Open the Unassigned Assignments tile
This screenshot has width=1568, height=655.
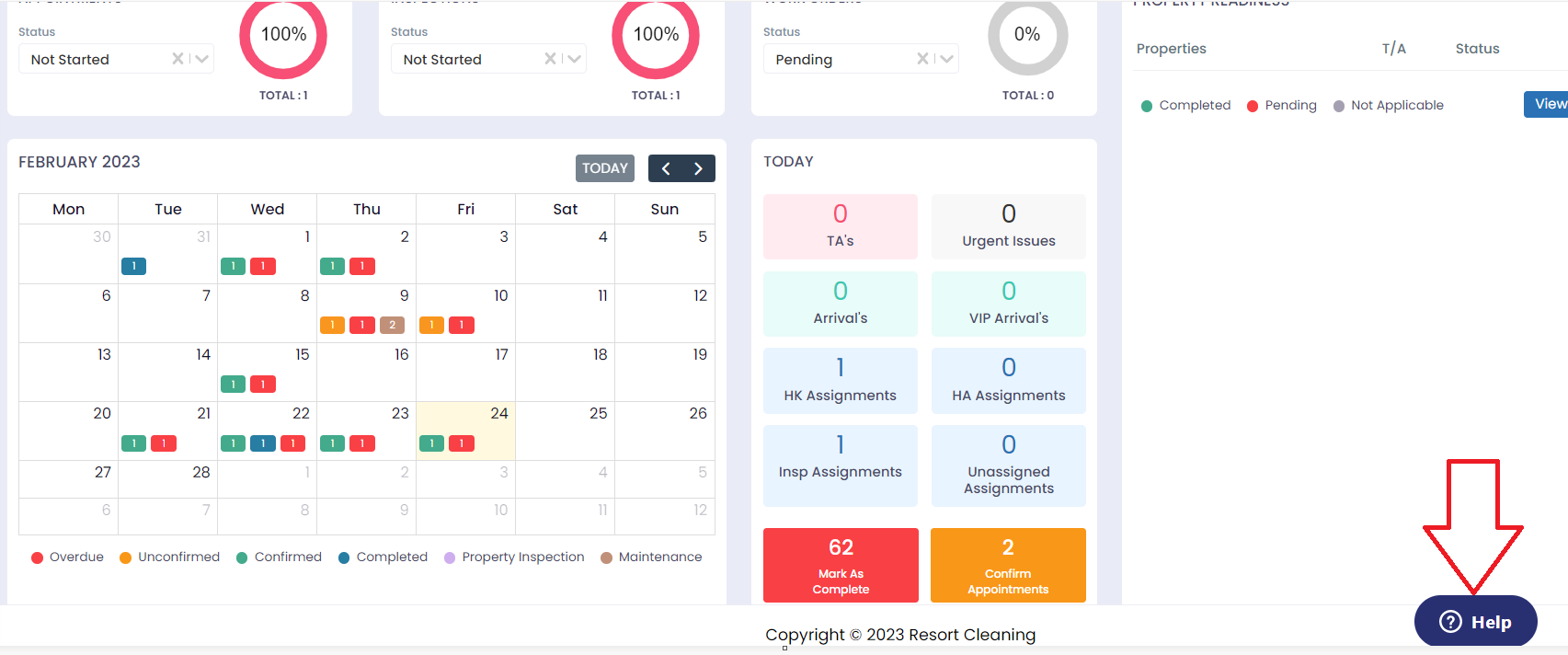(x=1009, y=465)
